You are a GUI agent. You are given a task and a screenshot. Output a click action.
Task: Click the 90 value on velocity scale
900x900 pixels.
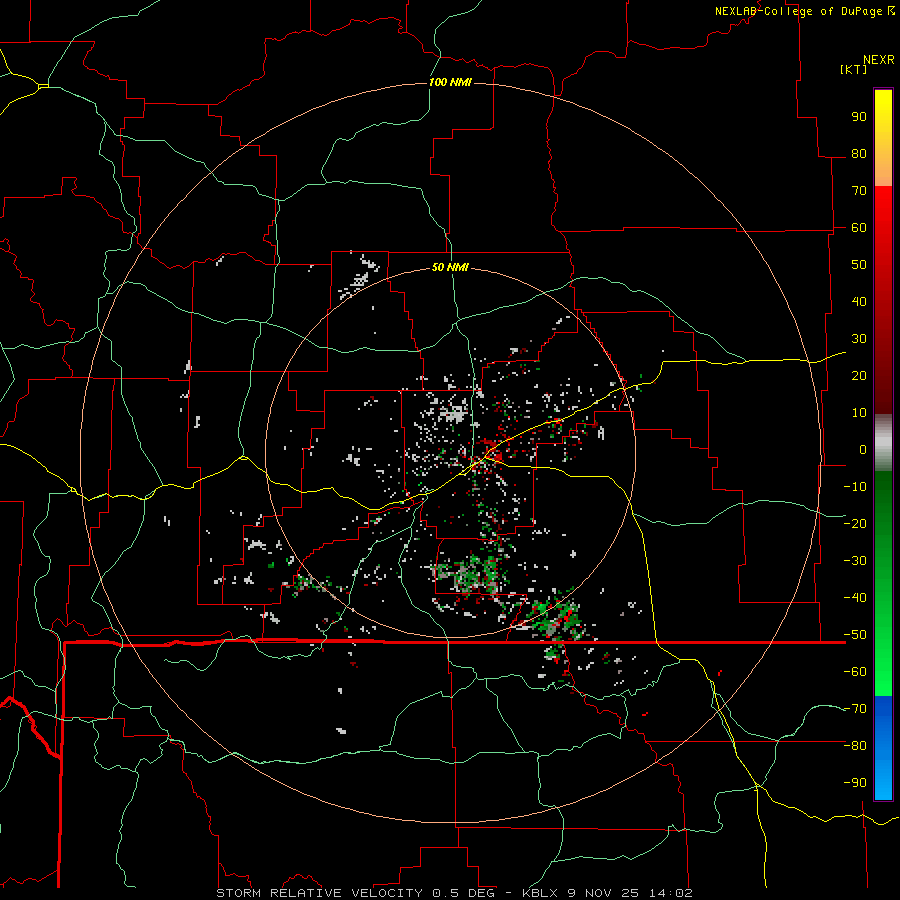click(859, 117)
